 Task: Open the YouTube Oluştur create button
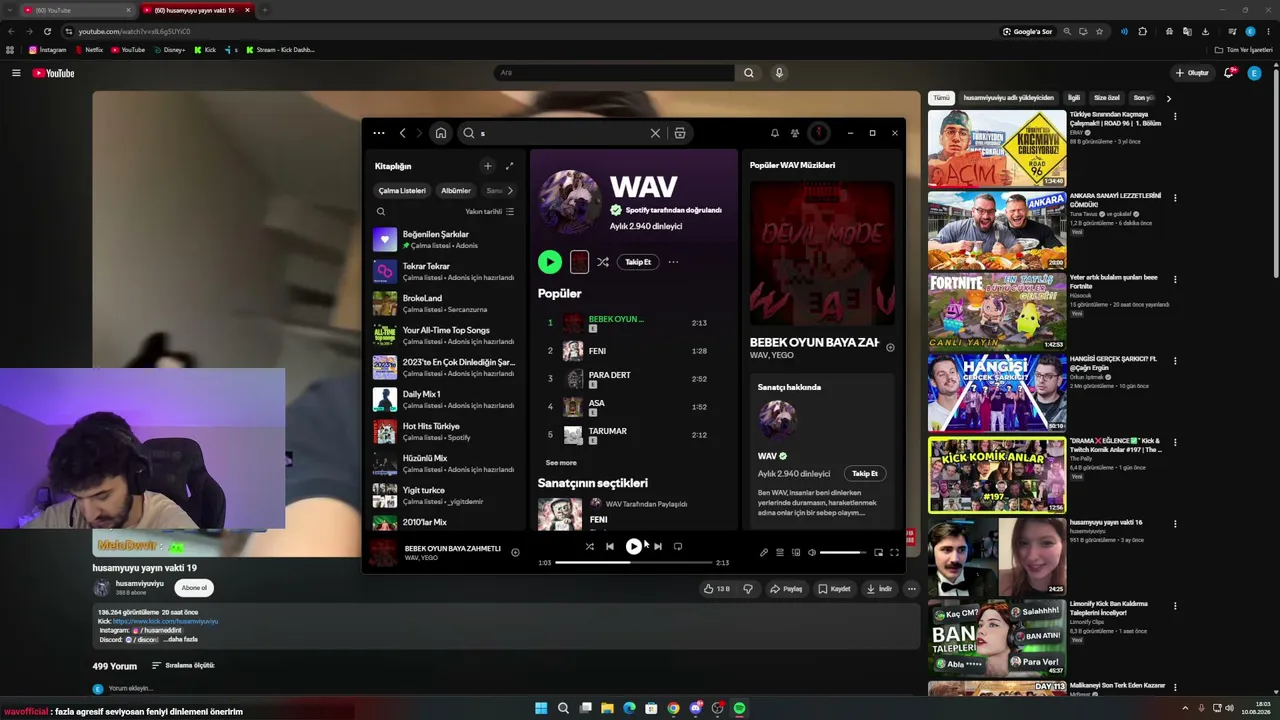[x=1192, y=73]
